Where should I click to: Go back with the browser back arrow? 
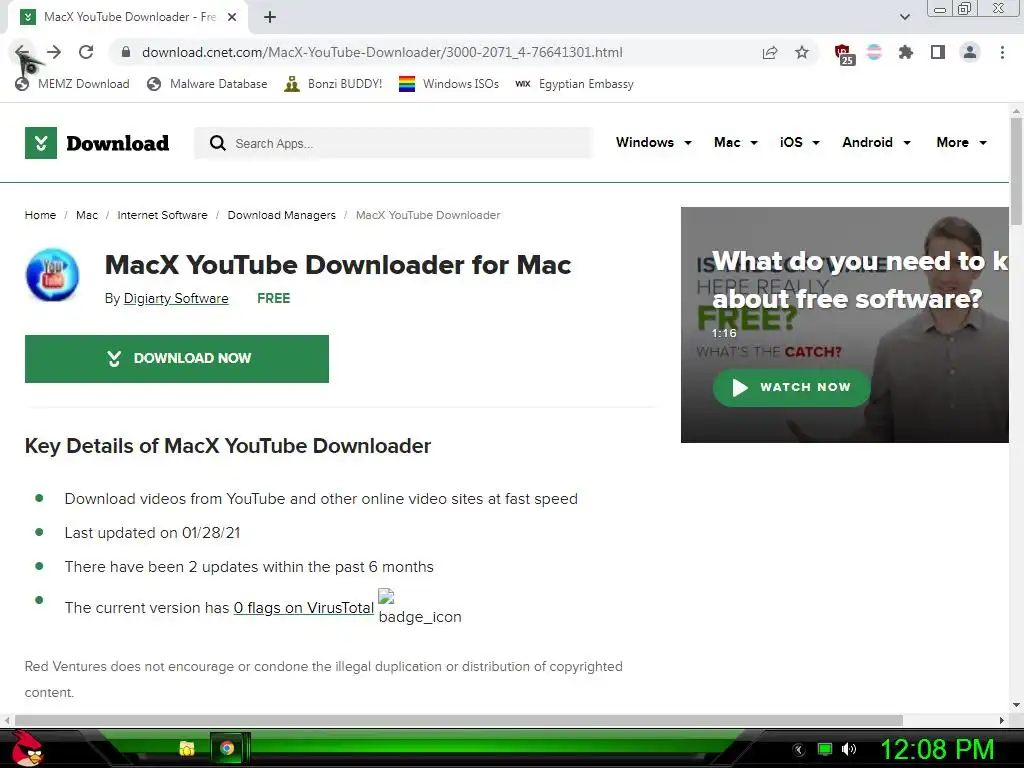coord(22,52)
